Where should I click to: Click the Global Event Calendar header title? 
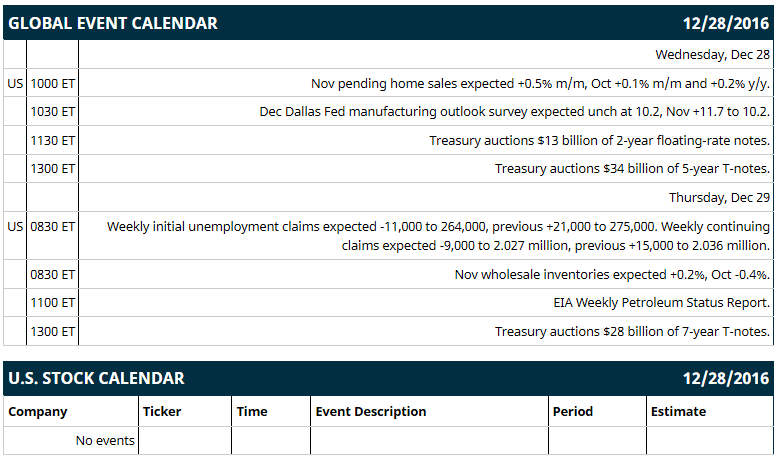point(113,23)
